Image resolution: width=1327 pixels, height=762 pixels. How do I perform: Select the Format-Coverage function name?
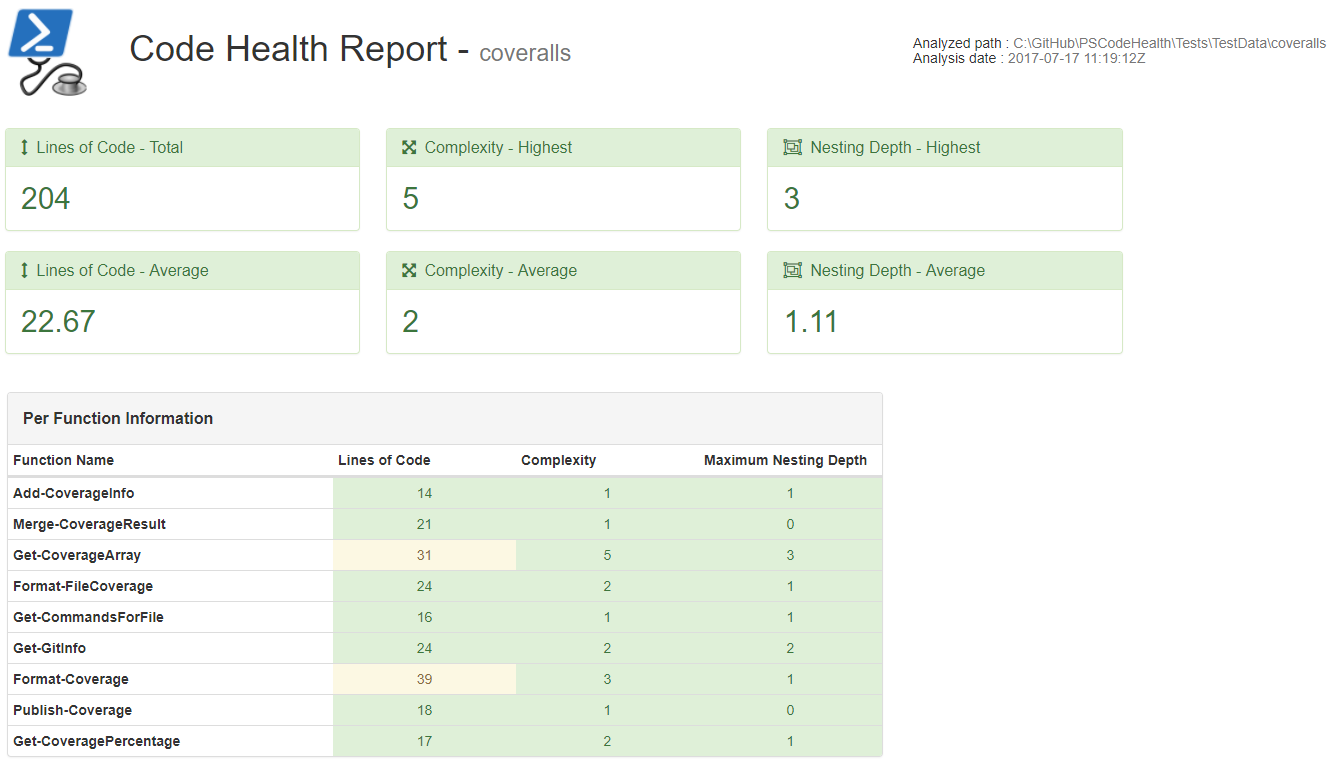pyautogui.click(x=71, y=679)
